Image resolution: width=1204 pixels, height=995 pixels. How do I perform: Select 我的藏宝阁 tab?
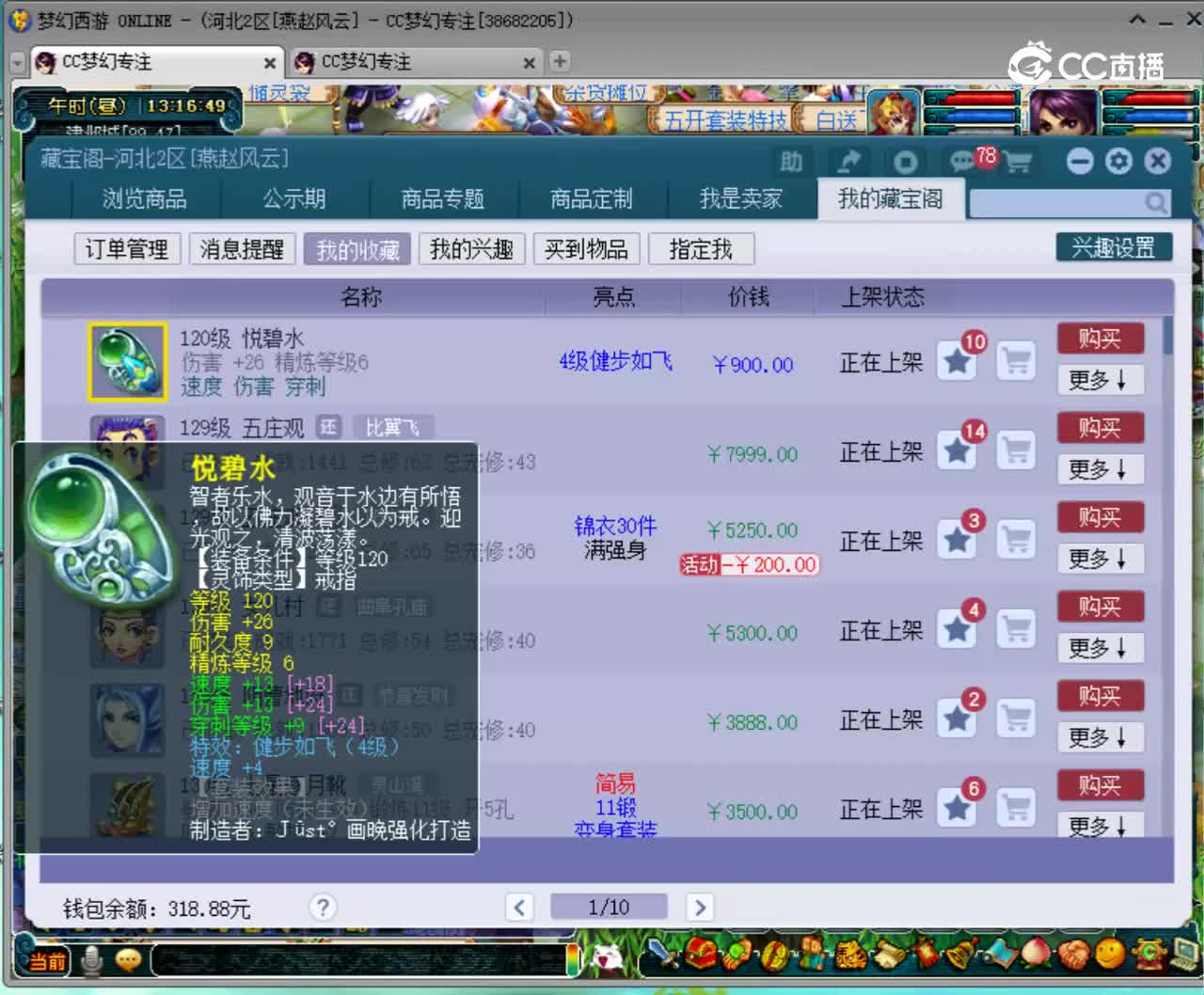coord(890,199)
